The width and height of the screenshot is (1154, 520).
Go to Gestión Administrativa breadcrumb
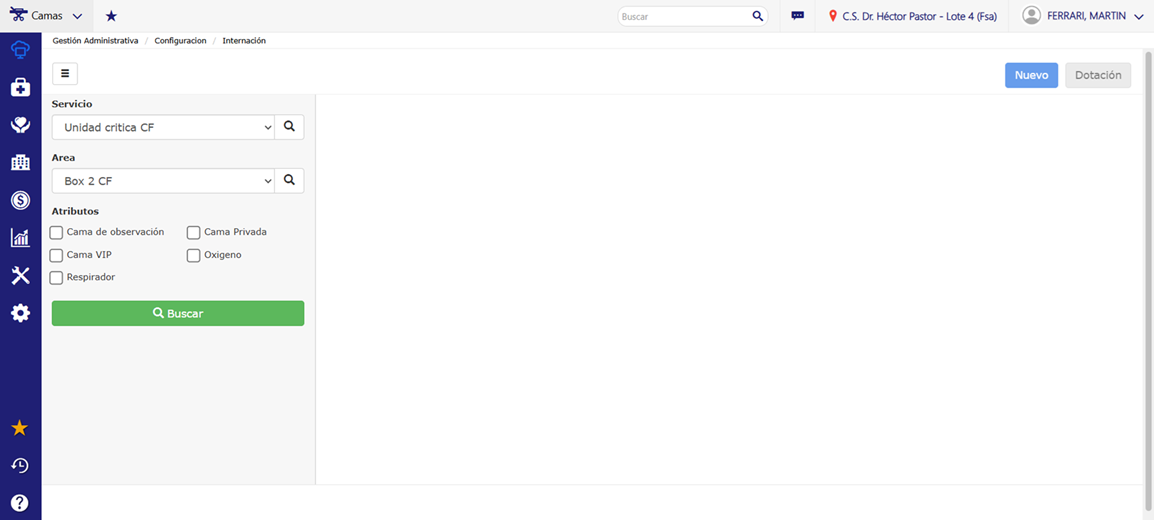click(x=96, y=41)
